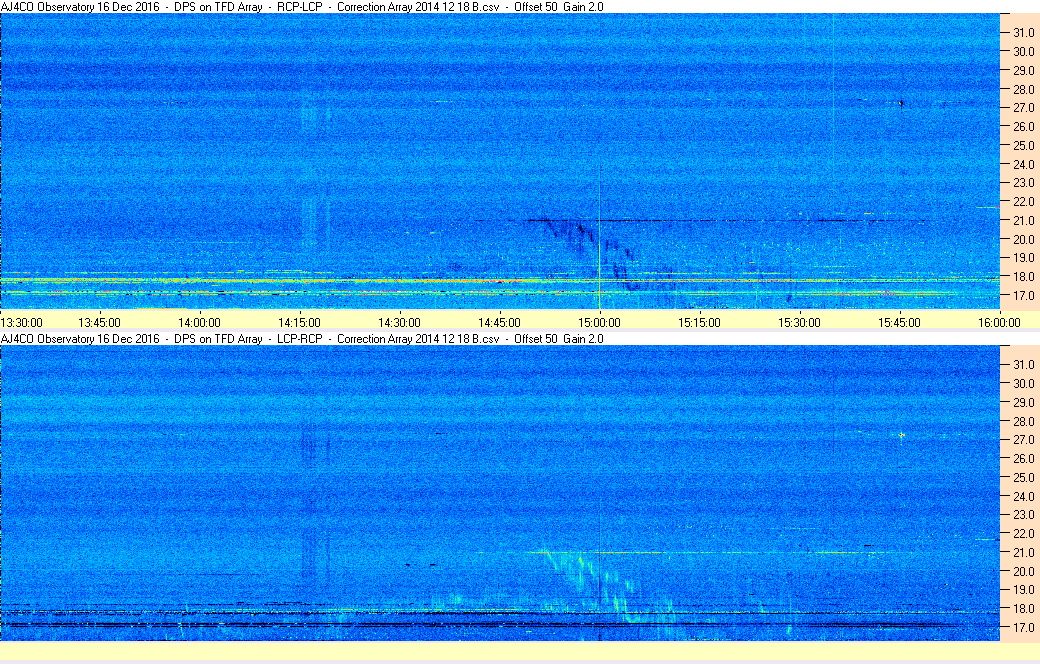
Task: Click 23.0 frequency label on LCP-RCP chart
Action: [1023, 515]
